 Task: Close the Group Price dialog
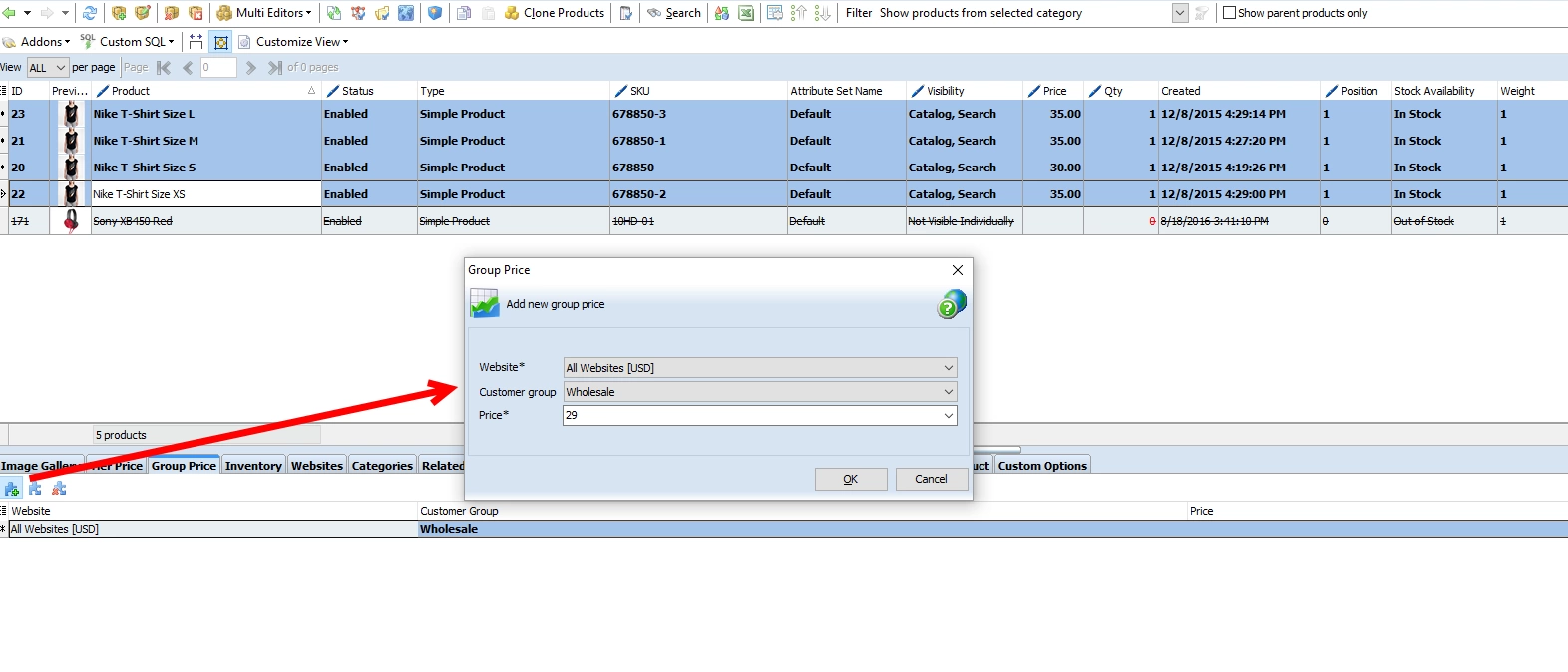pyautogui.click(x=958, y=270)
